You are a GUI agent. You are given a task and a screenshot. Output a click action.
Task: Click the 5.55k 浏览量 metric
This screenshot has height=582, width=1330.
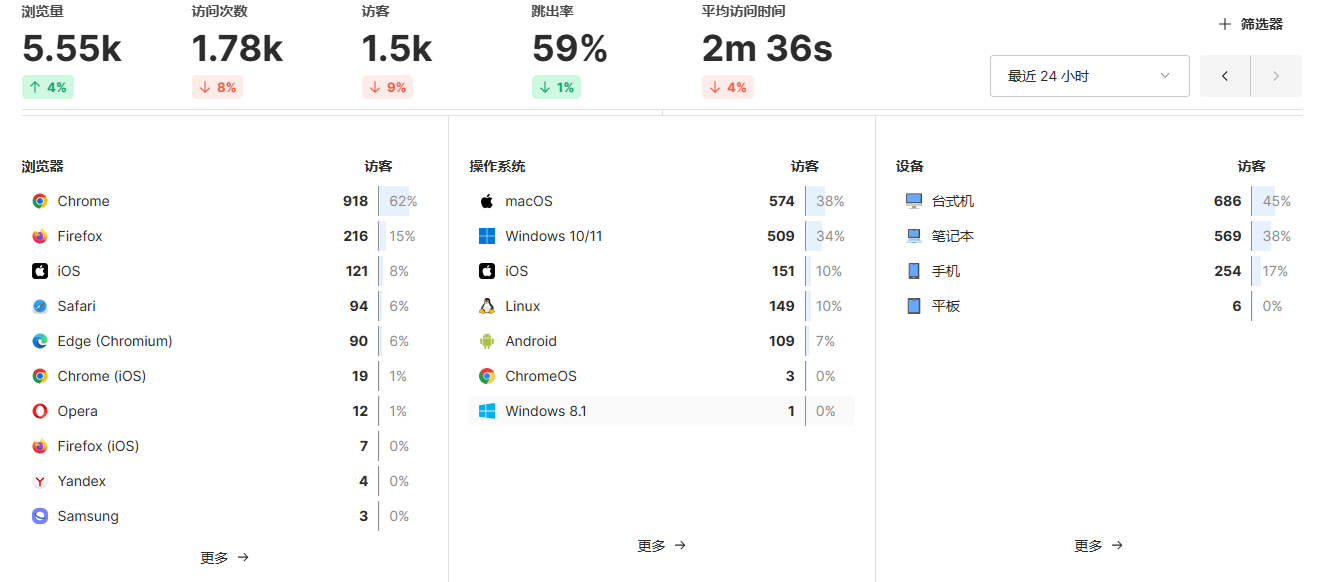click(72, 49)
